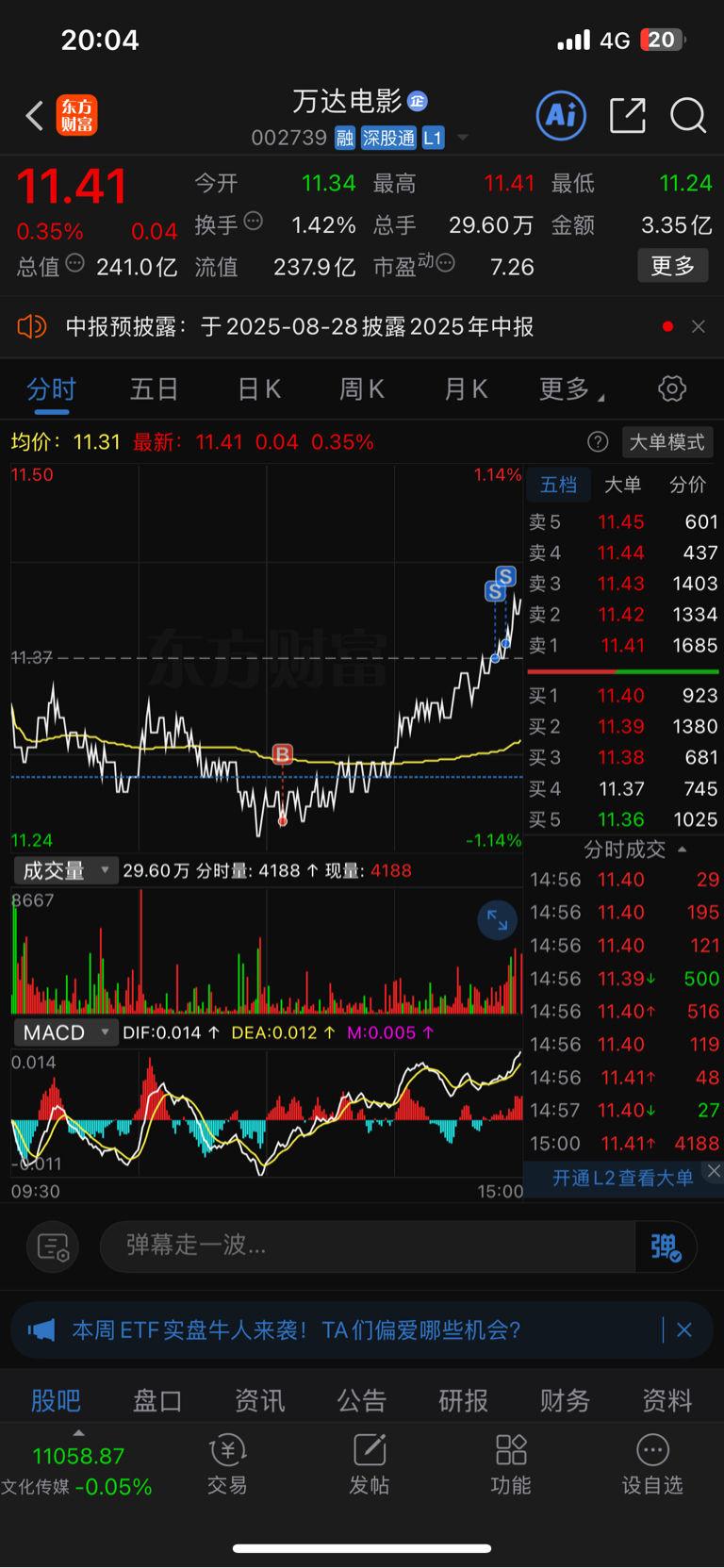
Task: Tap L1 level tag
Action: click(x=433, y=139)
